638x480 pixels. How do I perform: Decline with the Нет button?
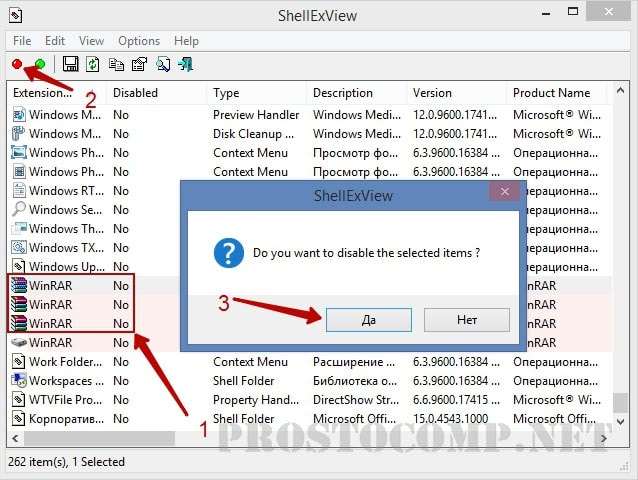pyautogui.click(x=467, y=320)
